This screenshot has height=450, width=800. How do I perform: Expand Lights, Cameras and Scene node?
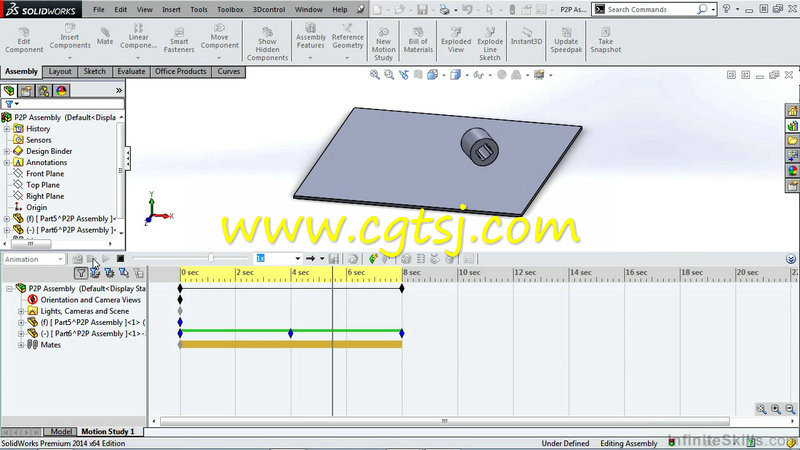[21, 311]
